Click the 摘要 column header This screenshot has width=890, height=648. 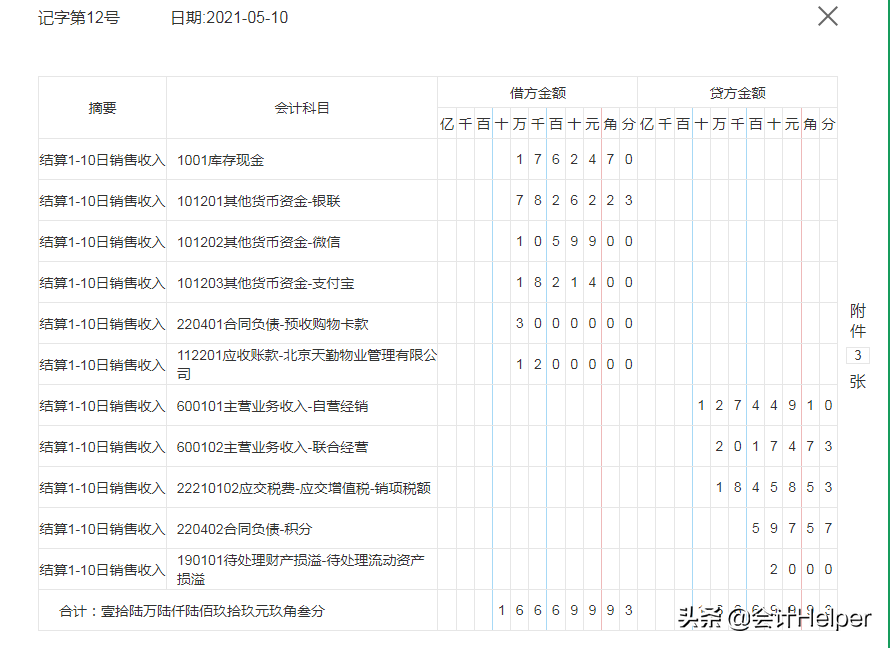pos(100,109)
